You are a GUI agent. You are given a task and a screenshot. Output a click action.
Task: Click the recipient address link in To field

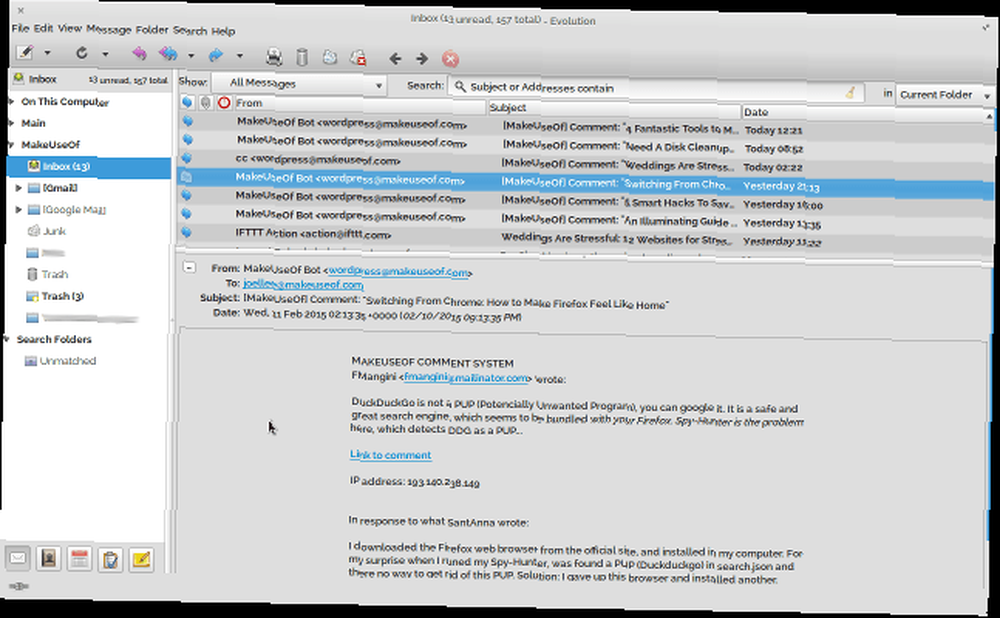[x=303, y=284]
